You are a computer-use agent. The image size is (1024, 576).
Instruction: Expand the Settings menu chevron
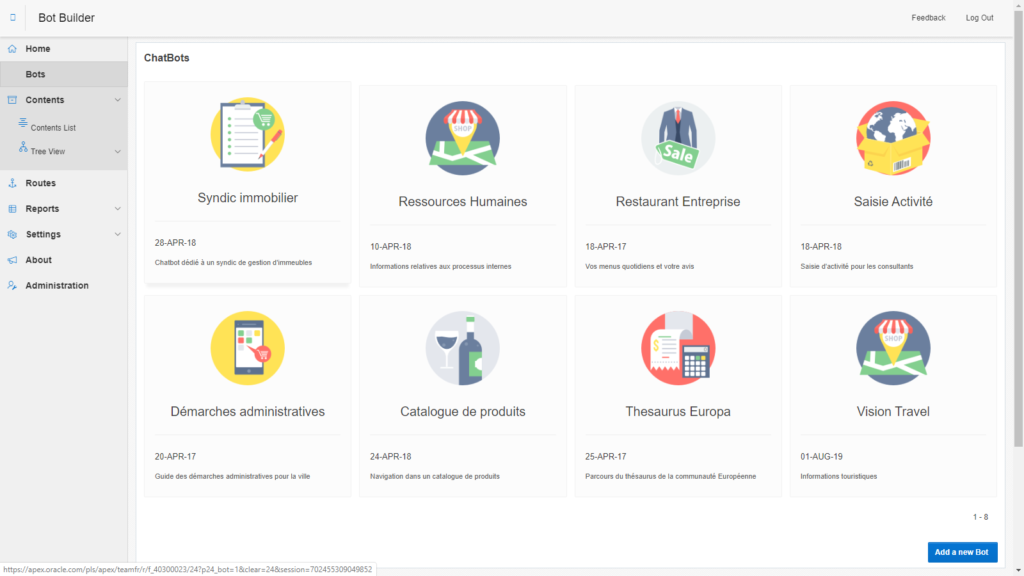[x=118, y=234]
